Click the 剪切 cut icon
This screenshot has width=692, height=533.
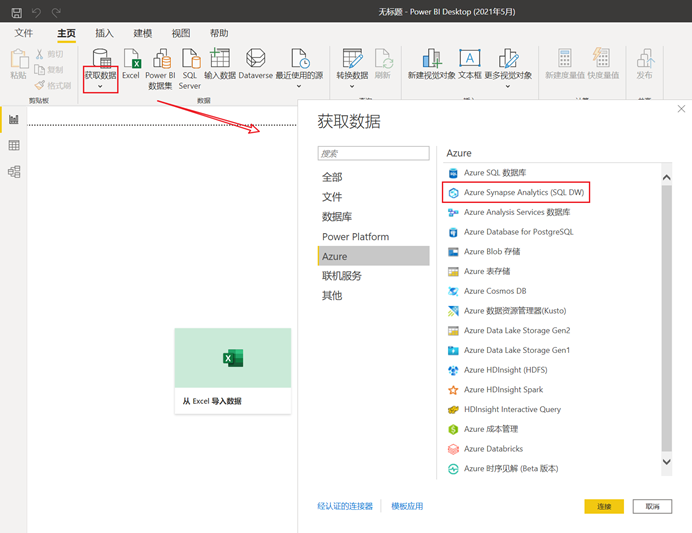pos(39,54)
